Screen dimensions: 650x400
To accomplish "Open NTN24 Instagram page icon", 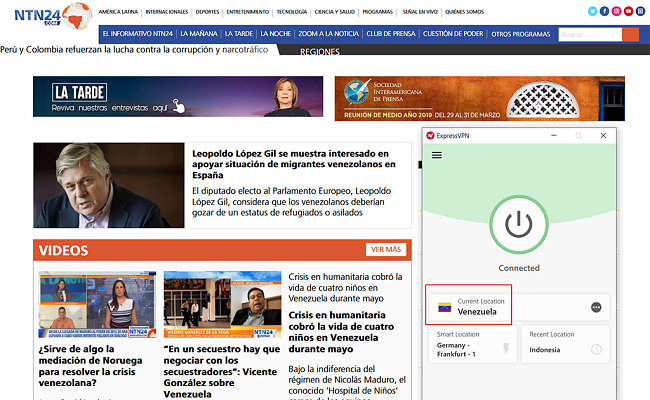I will click(x=616, y=11).
